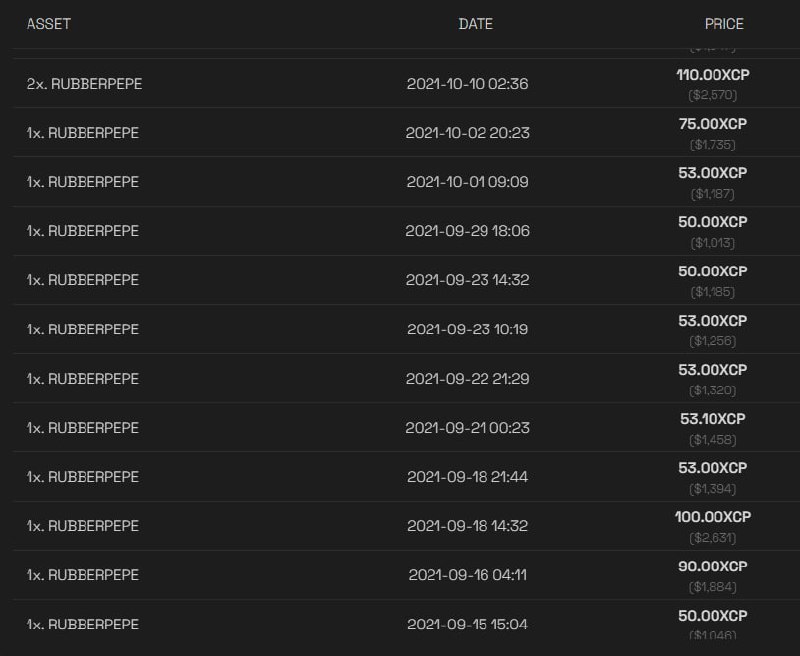Click the 90.00XCP price
Viewport: 800px width, 656px height.
click(x=712, y=565)
